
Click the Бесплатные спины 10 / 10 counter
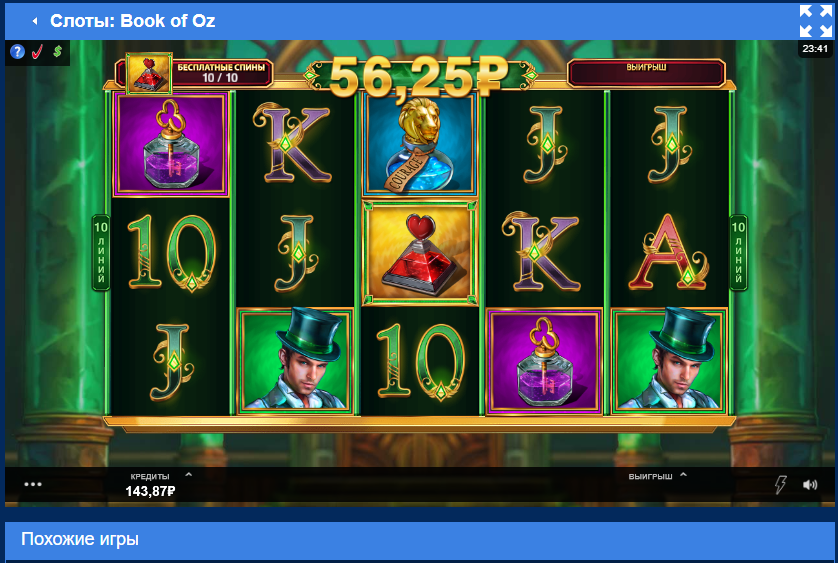pyautogui.click(x=221, y=73)
